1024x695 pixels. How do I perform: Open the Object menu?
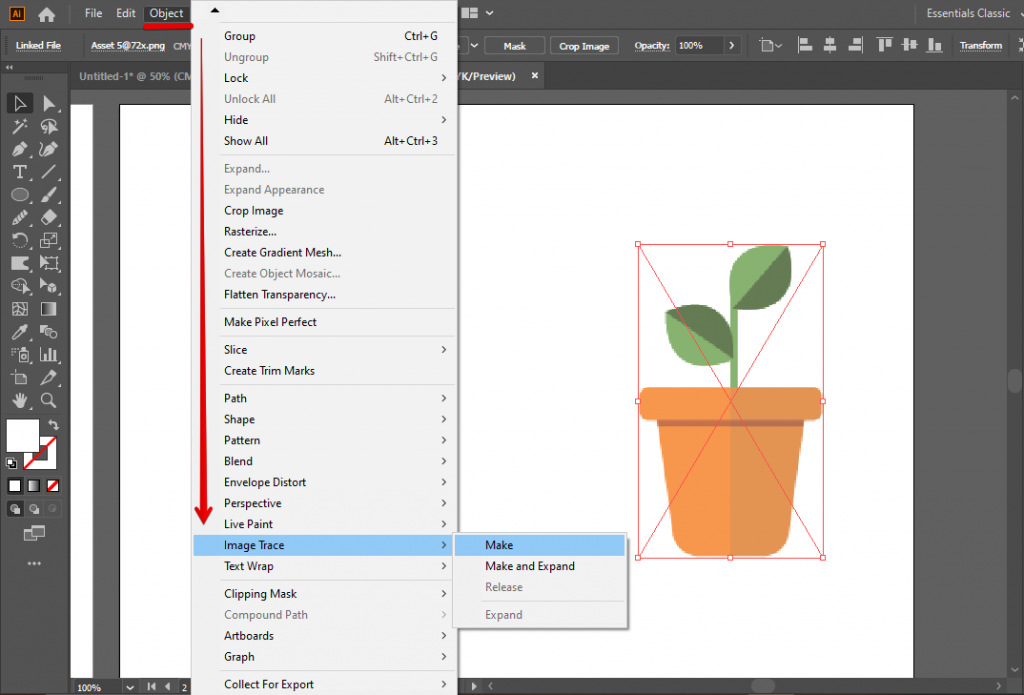(x=166, y=13)
